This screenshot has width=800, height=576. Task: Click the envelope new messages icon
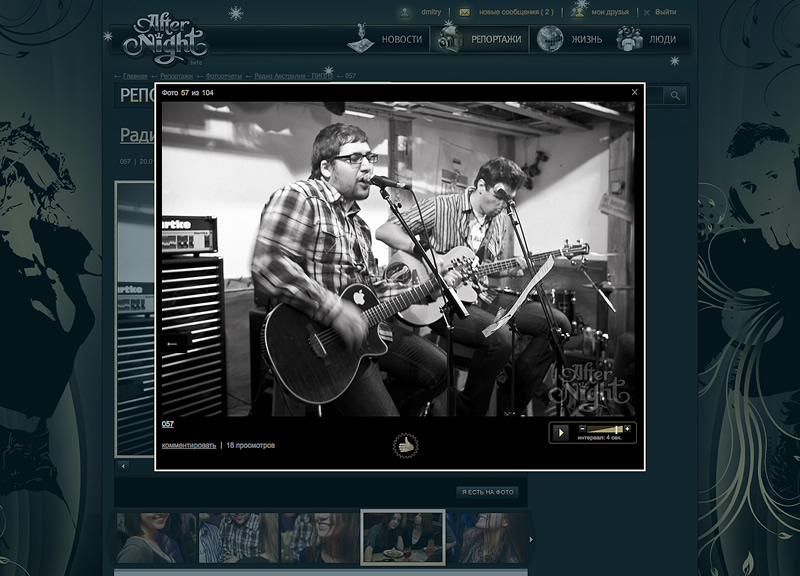pyautogui.click(x=465, y=12)
